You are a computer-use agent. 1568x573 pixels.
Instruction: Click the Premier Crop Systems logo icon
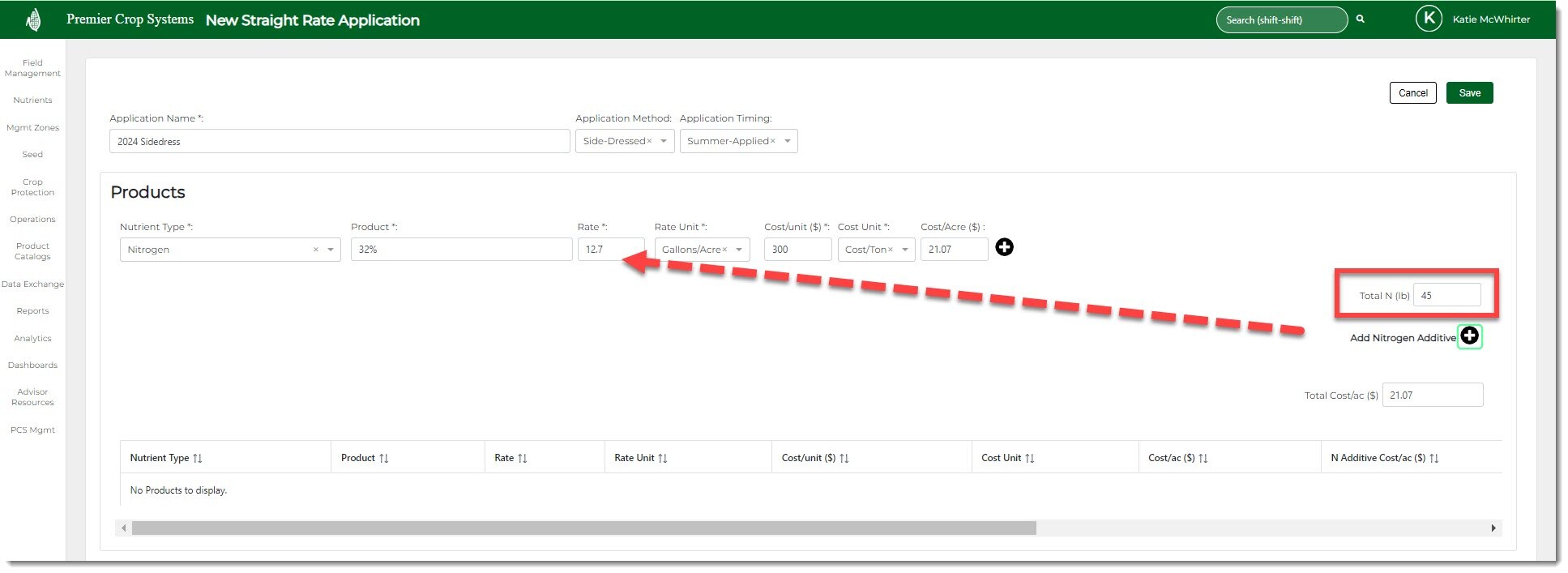click(x=33, y=19)
